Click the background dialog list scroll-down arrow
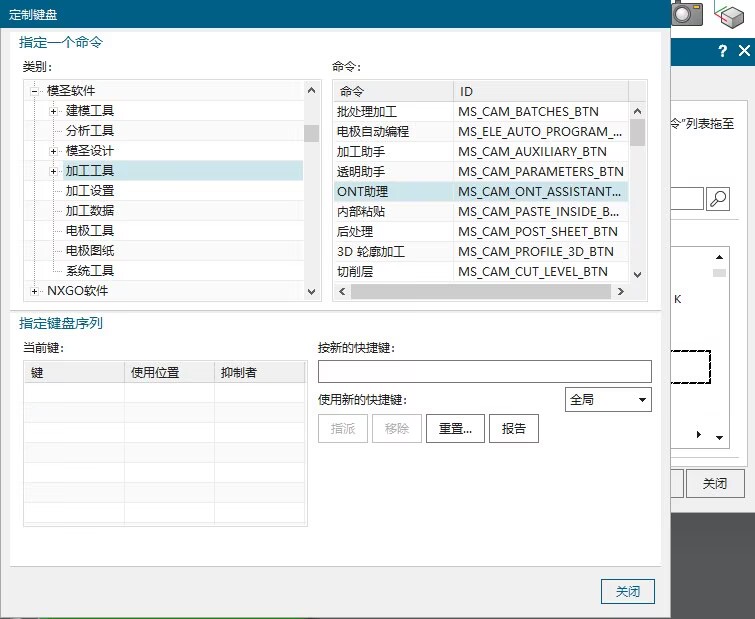Viewport: 755px width, 619px height. point(719,438)
